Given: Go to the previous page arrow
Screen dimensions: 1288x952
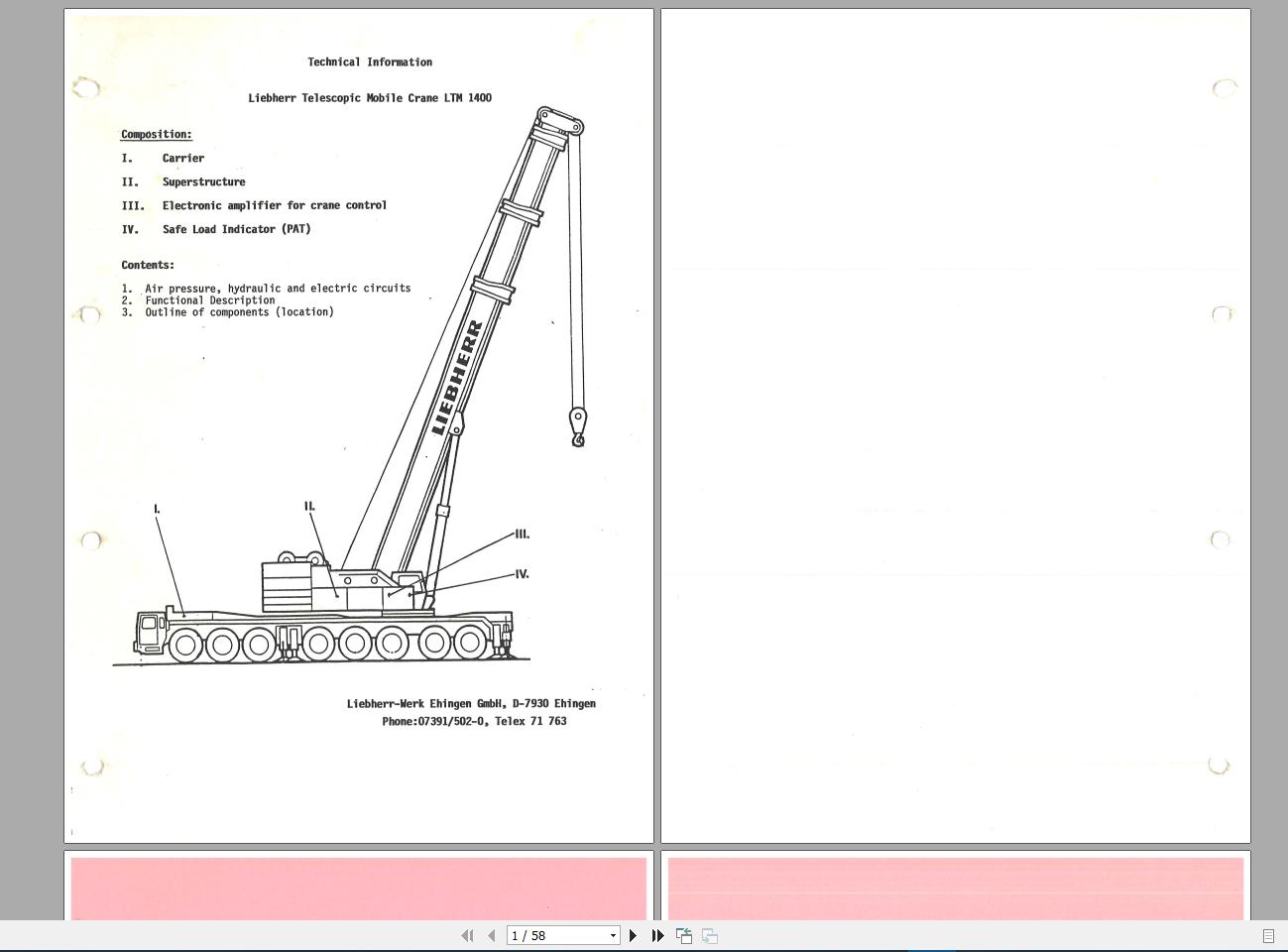Looking at the screenshot, I should click(x=491, y=935).
